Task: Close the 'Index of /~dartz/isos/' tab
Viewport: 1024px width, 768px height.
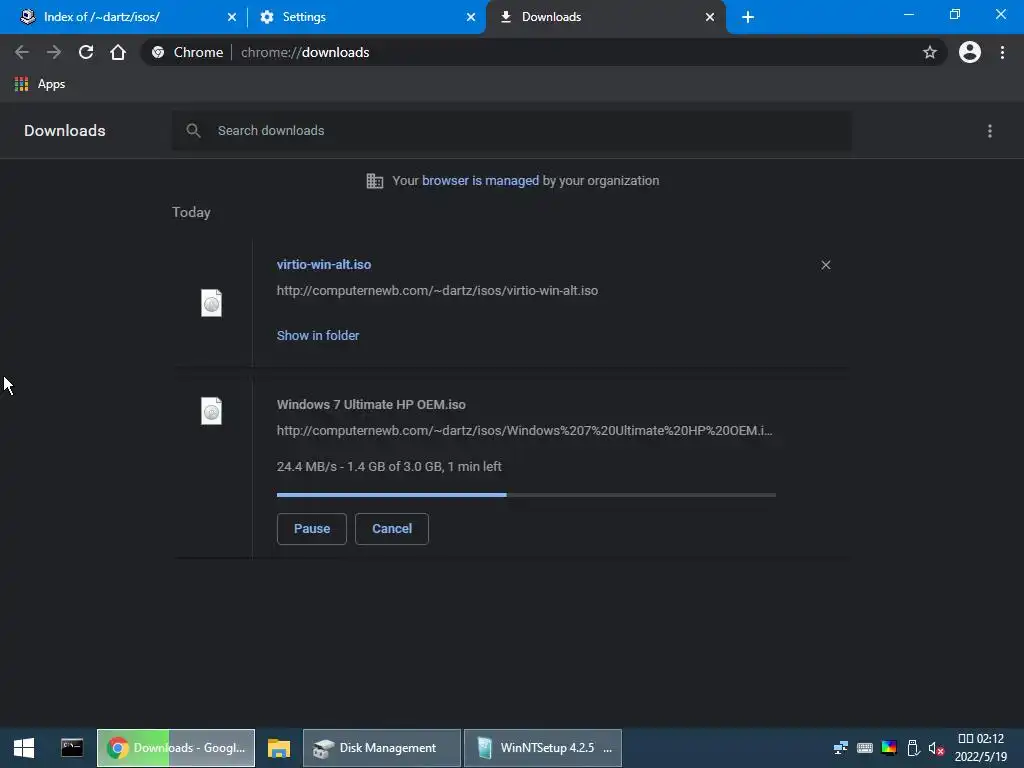Action: click(232, 17)
